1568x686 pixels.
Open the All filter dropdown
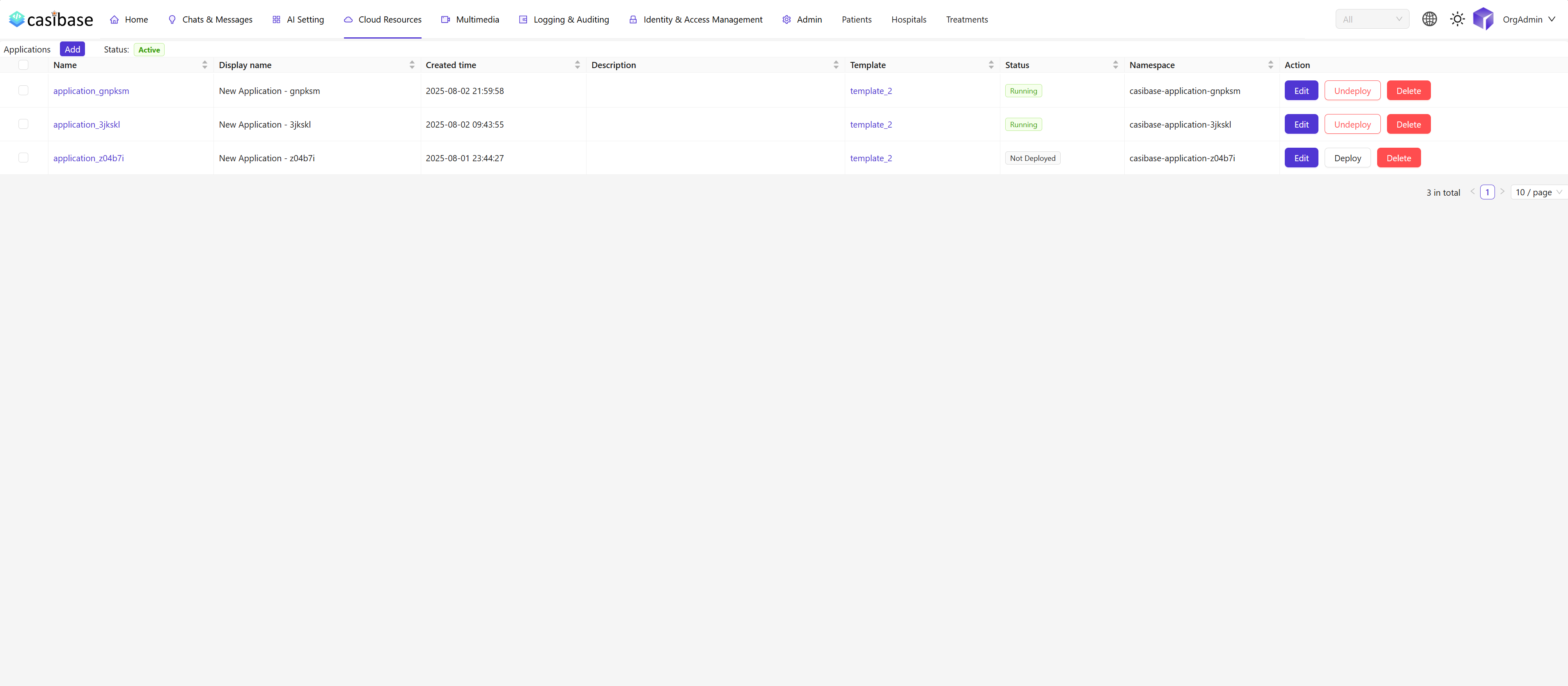(1371, 19)
